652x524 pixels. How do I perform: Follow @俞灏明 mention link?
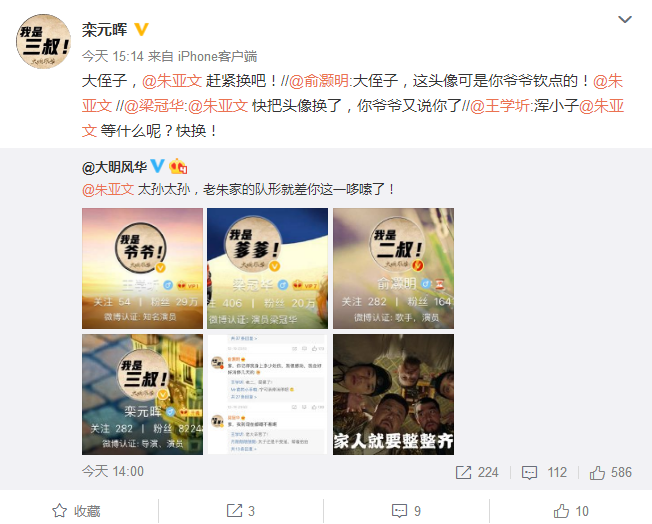tap(319, 81)
